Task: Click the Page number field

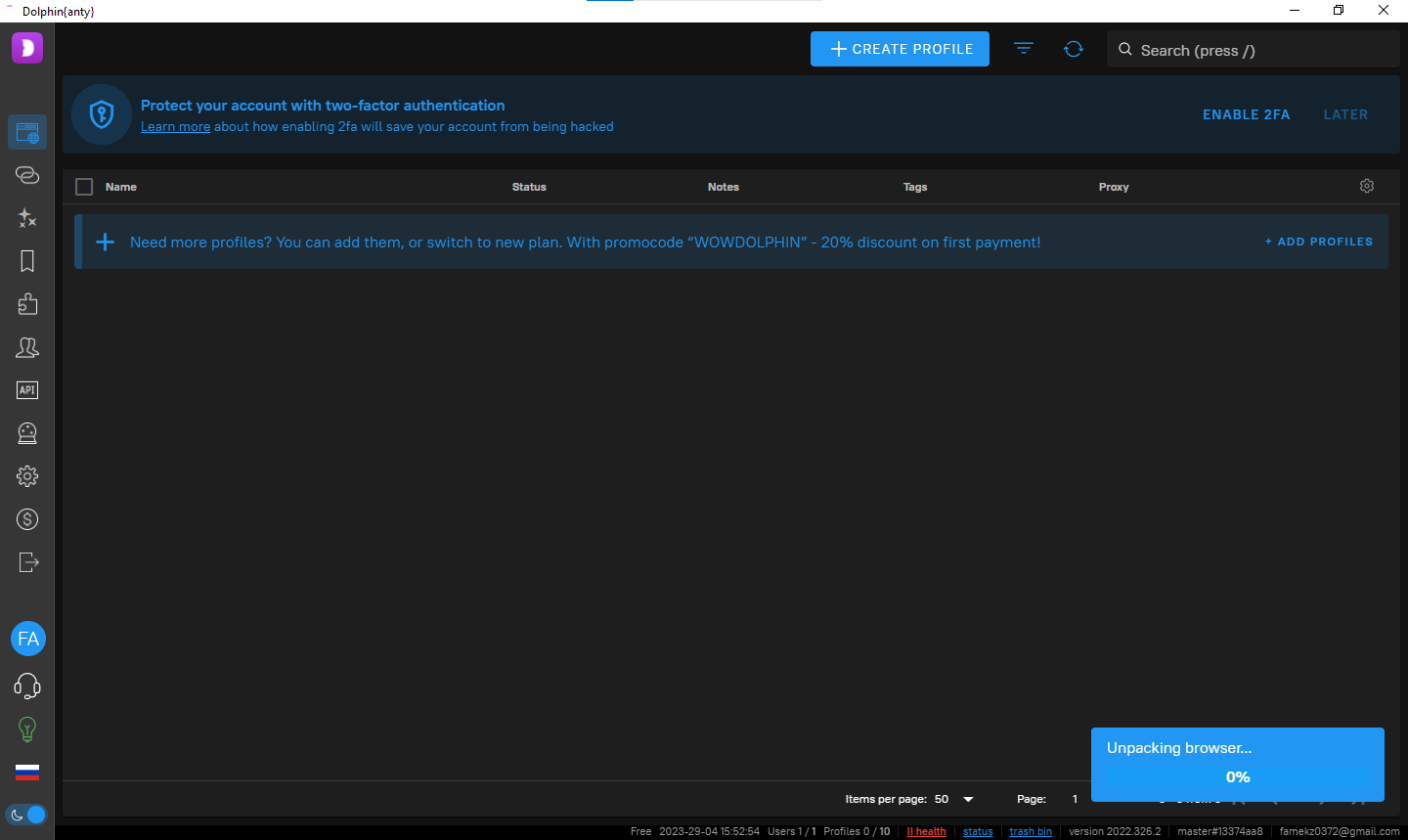Action: [1075, 799]
